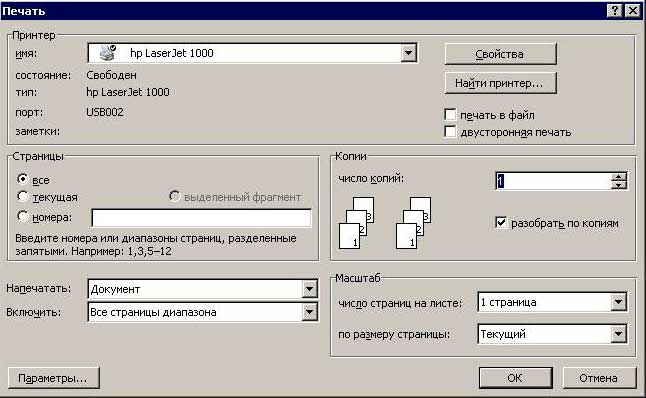
Task: Click the collated pages illustration on the left
Action: tap(356, 222)
